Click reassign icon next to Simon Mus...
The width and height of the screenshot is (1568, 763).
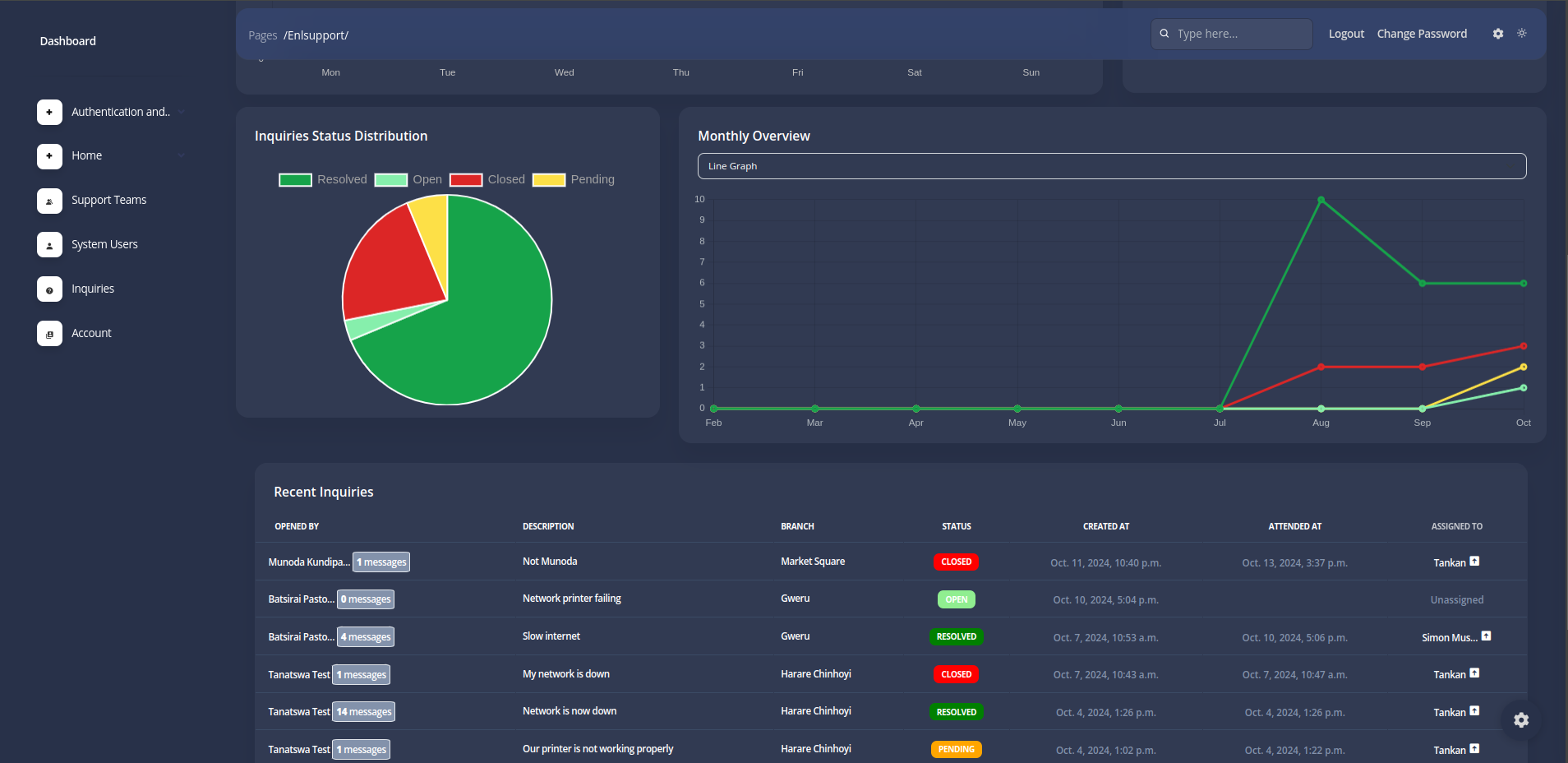click(1486, 636)
